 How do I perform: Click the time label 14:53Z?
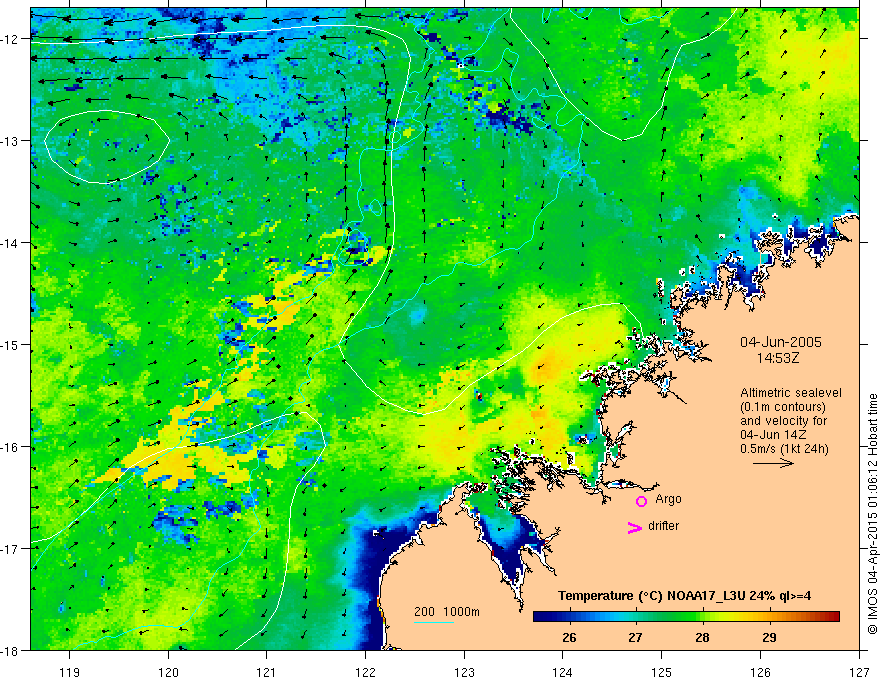[x=778, y=358]
